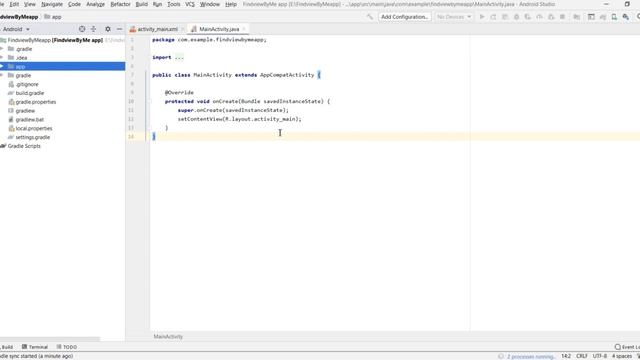640x360 pixels.
Task: Click the Make Project hammer icon
Action: tap(369, 17)
